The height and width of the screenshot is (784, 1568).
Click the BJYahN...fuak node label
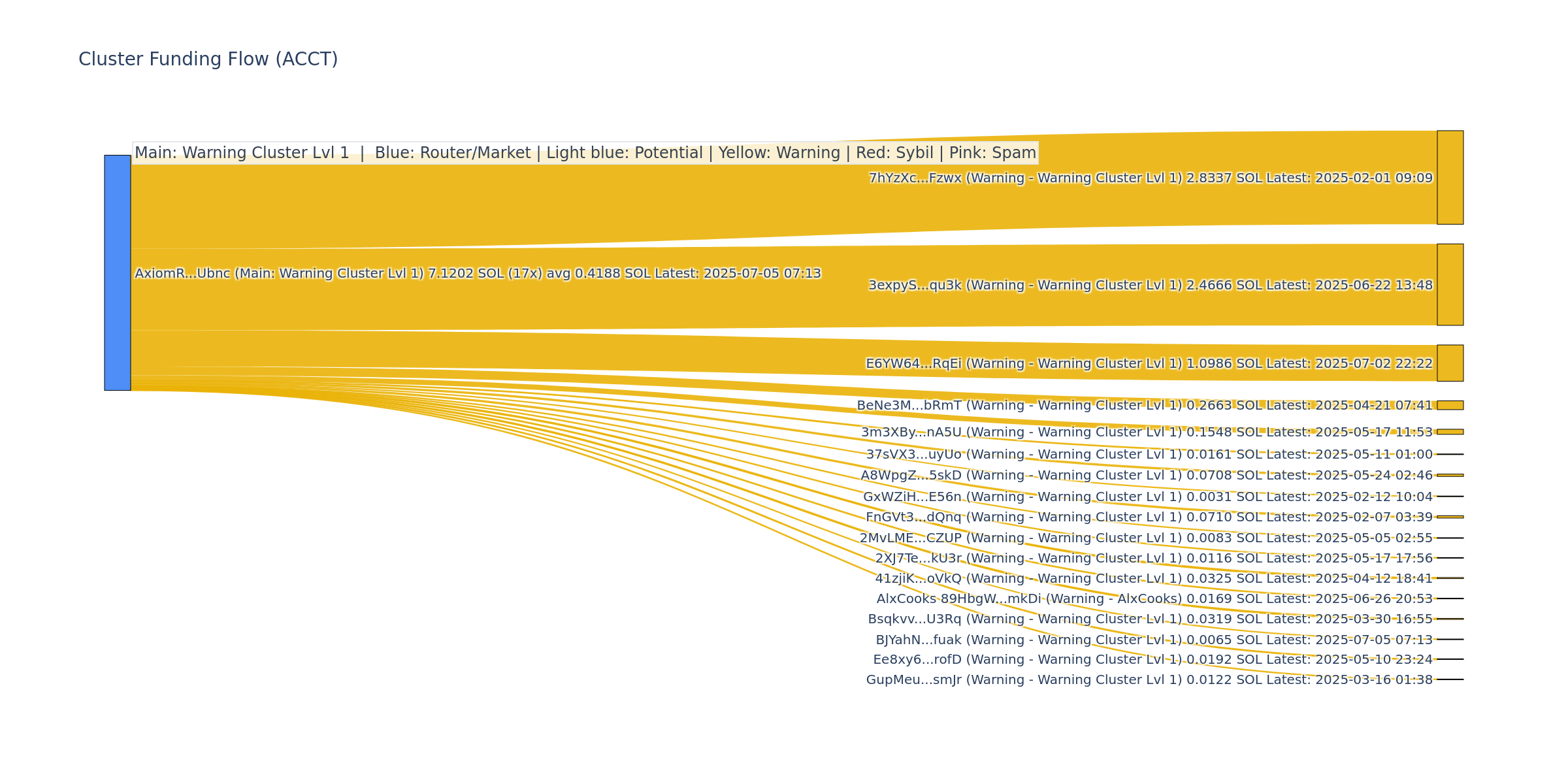tap(1154, 640)
